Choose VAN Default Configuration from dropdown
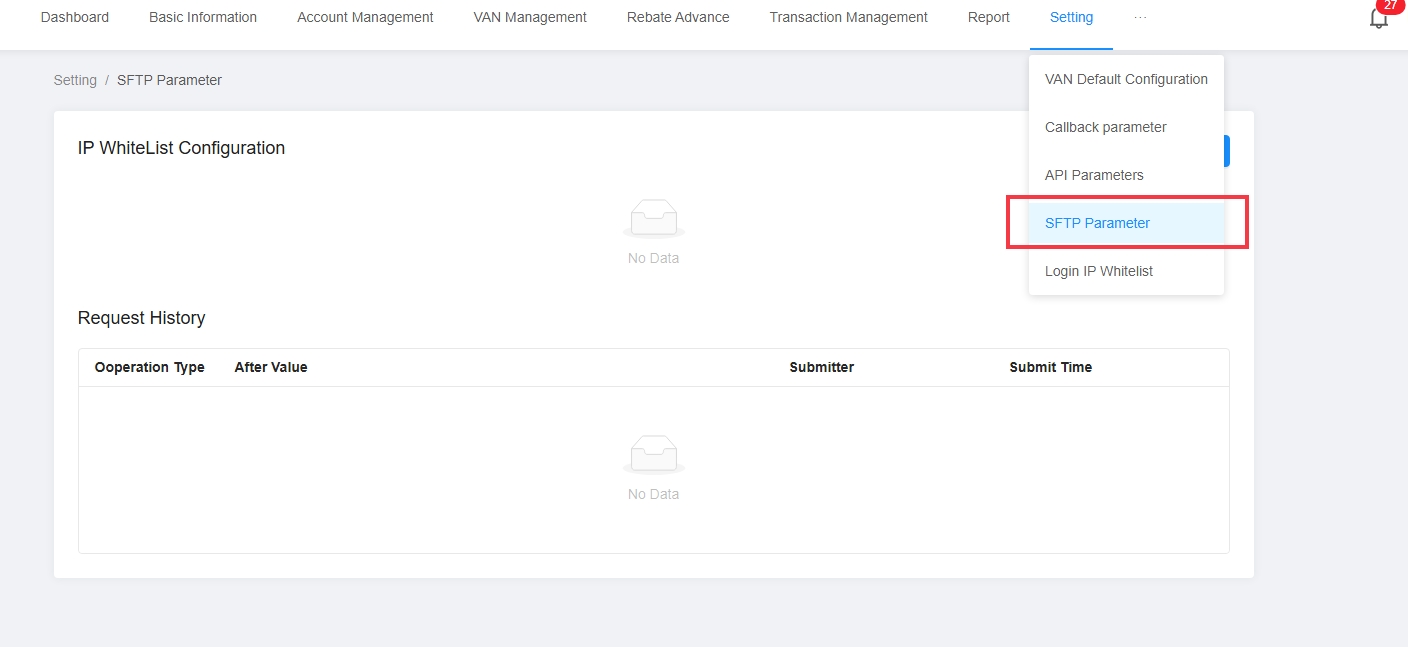Image resolution: width=1408 pixels, height=647 pixels. tap(1126, 79)
